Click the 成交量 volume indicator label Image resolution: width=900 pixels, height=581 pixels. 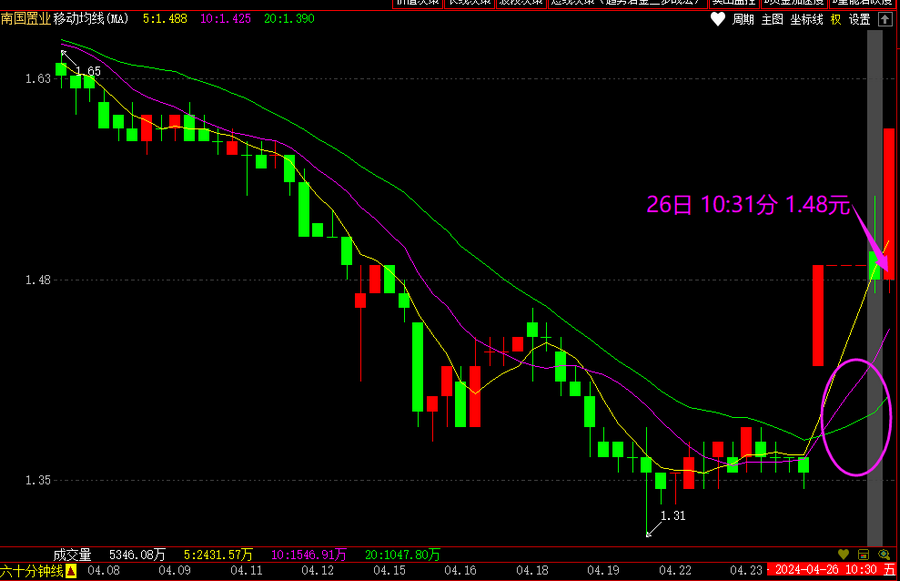point(72,555)
